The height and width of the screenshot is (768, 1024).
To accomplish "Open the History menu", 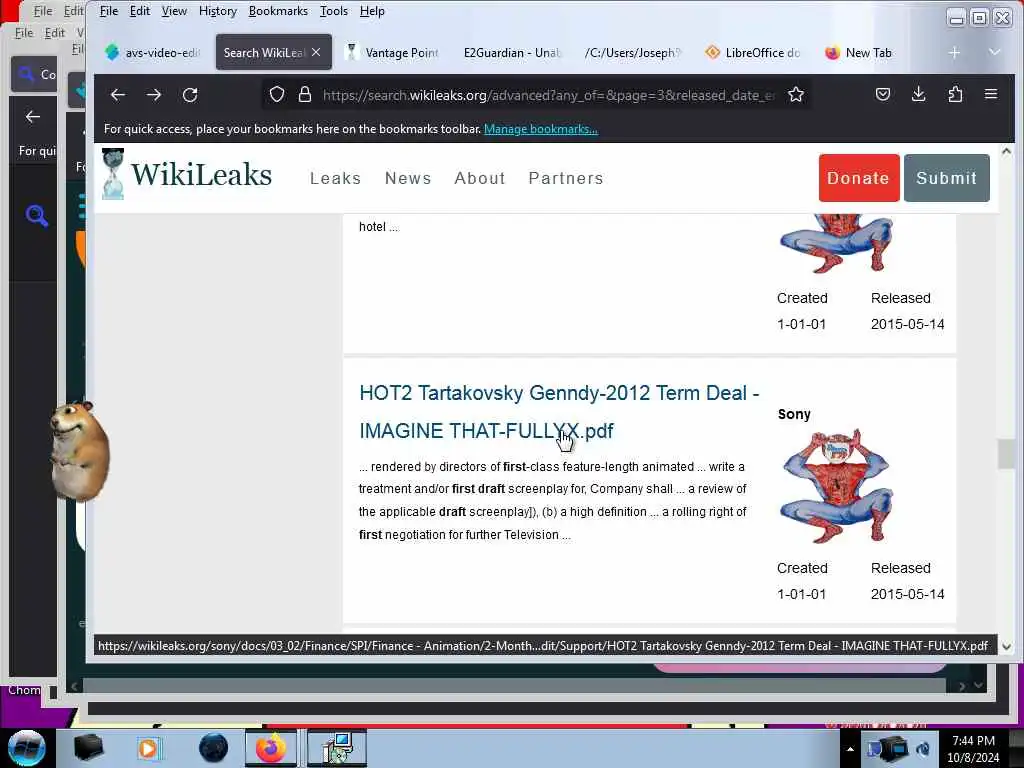I will click(217, 11).
